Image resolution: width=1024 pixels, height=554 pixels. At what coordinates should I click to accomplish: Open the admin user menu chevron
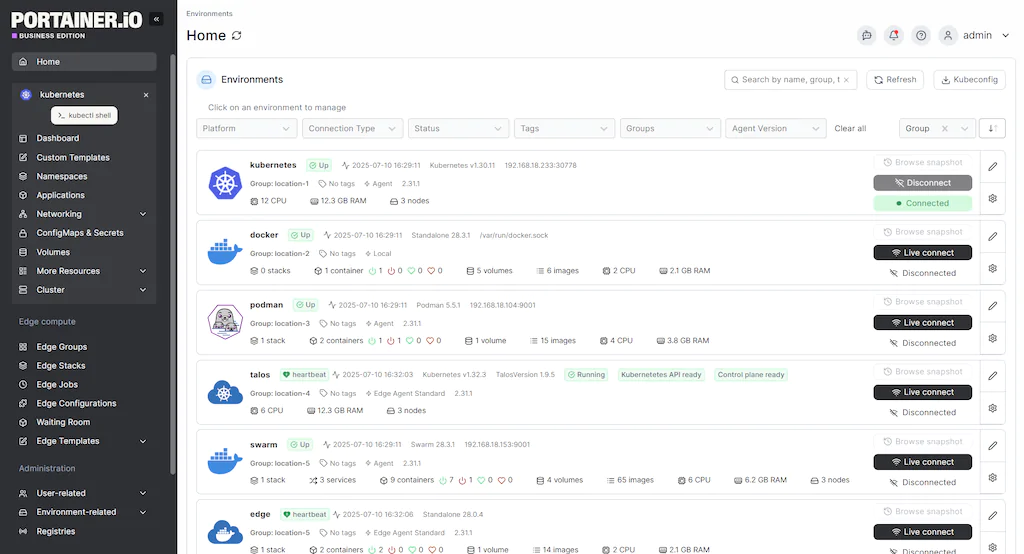point(1006,35)
